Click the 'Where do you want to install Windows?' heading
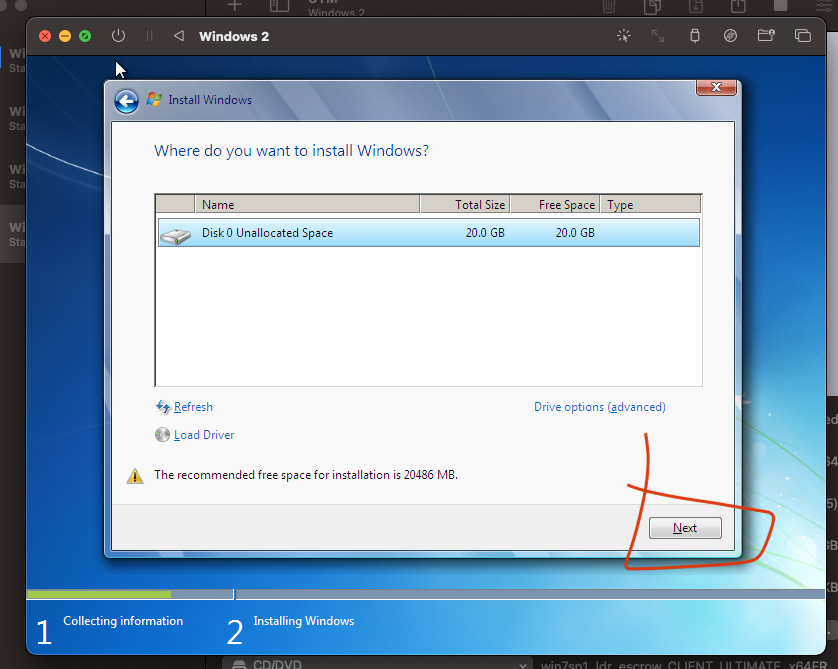838x669 pixels. coord(291,151)
